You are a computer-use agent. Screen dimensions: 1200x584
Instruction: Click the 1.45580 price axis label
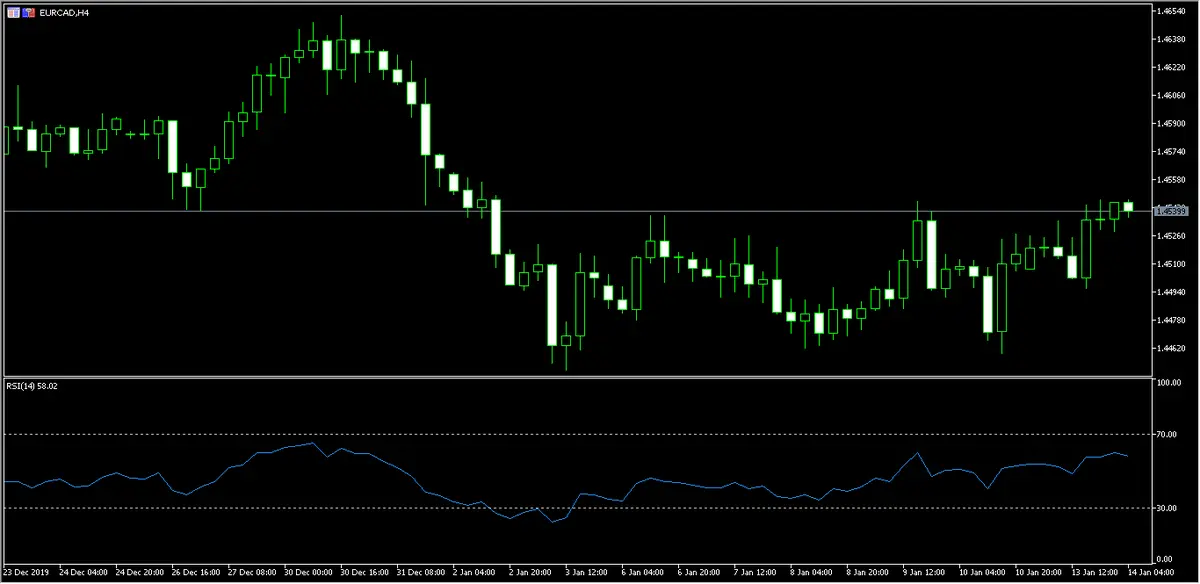(x=1171, y=180)
